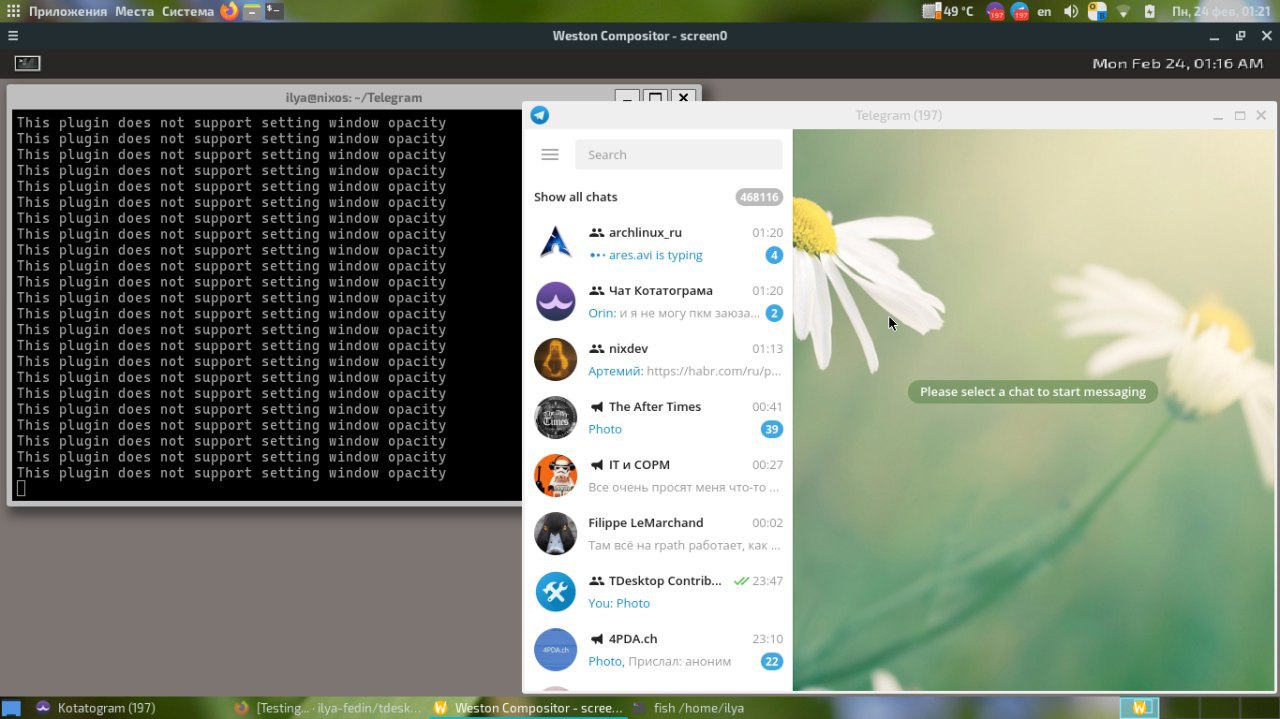Open the Система menu
The width and height of the screenshot is (1280, 719).
click(188, 11)
